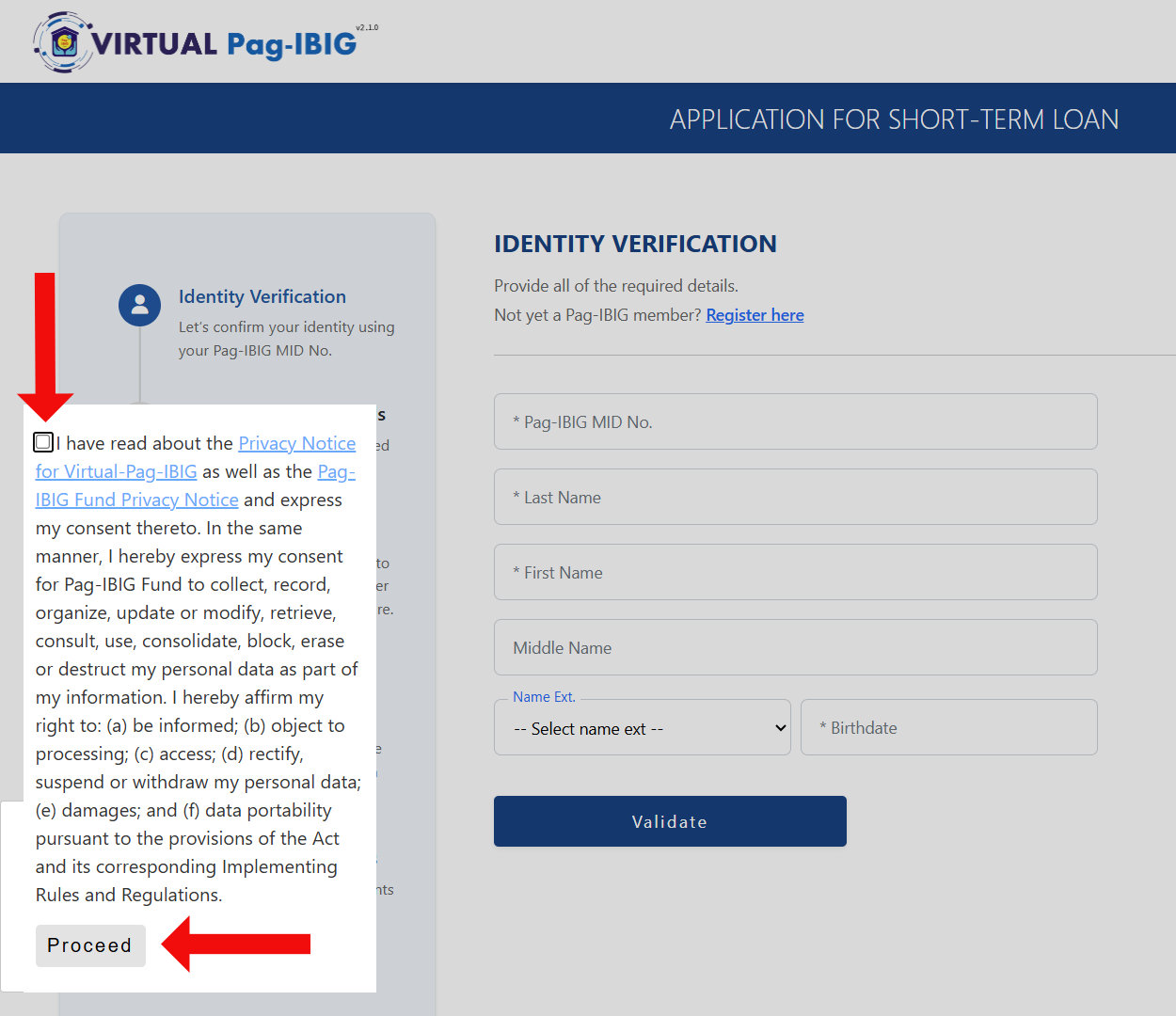This screenshot has width=1176, height=1016.
Task: Click 'Let's confirm your identity' description
Action: (287, 339)
